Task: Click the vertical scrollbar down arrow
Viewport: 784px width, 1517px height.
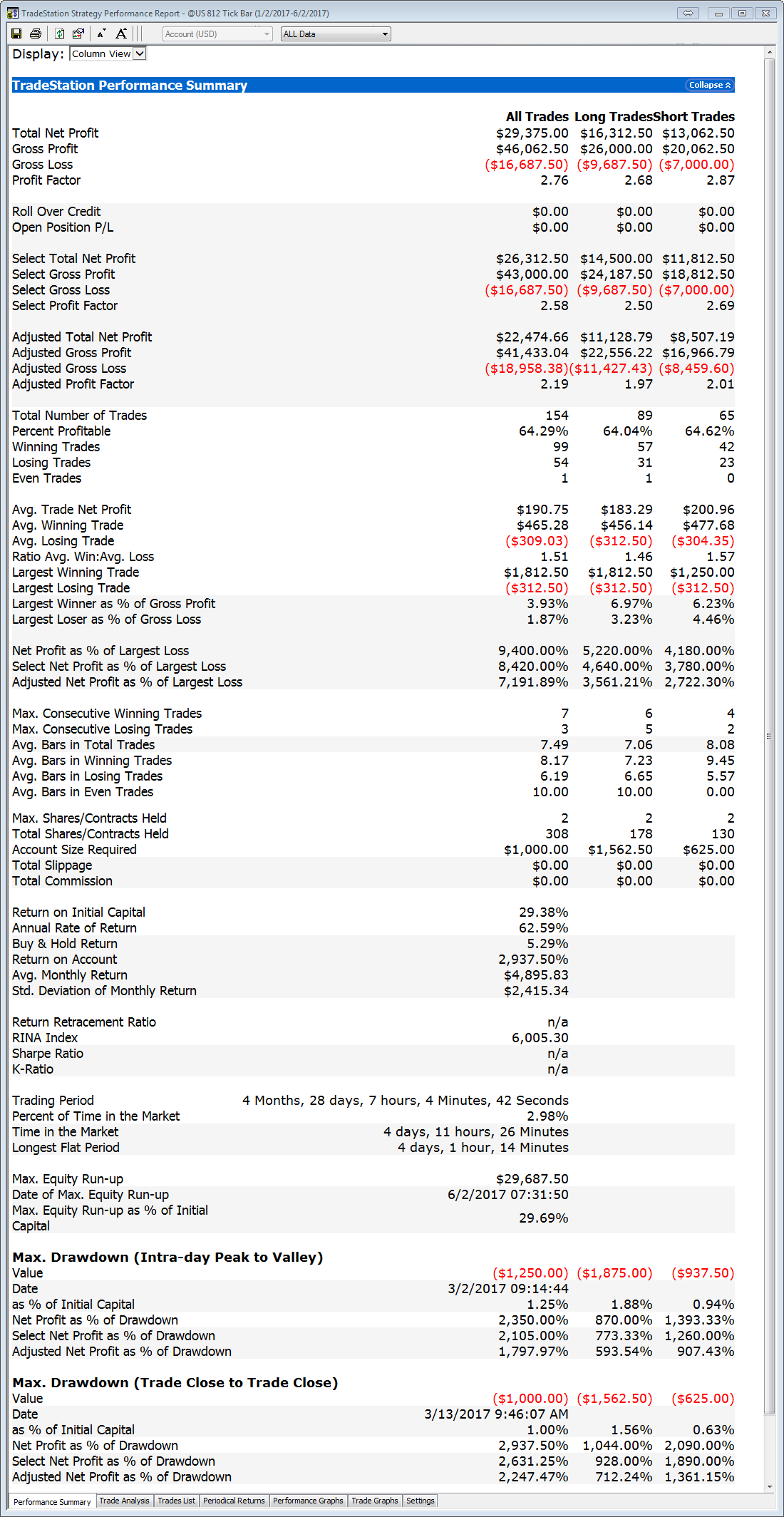Action: tap(770, 1486)
